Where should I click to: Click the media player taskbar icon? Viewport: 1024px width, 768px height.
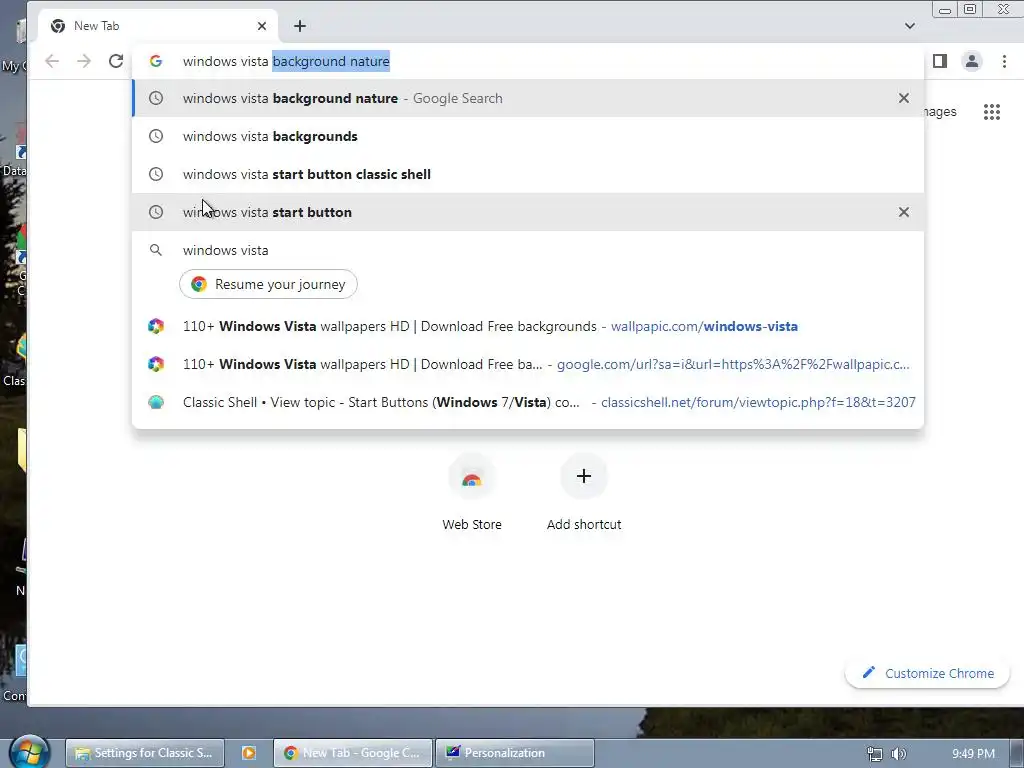coord(249,753)
